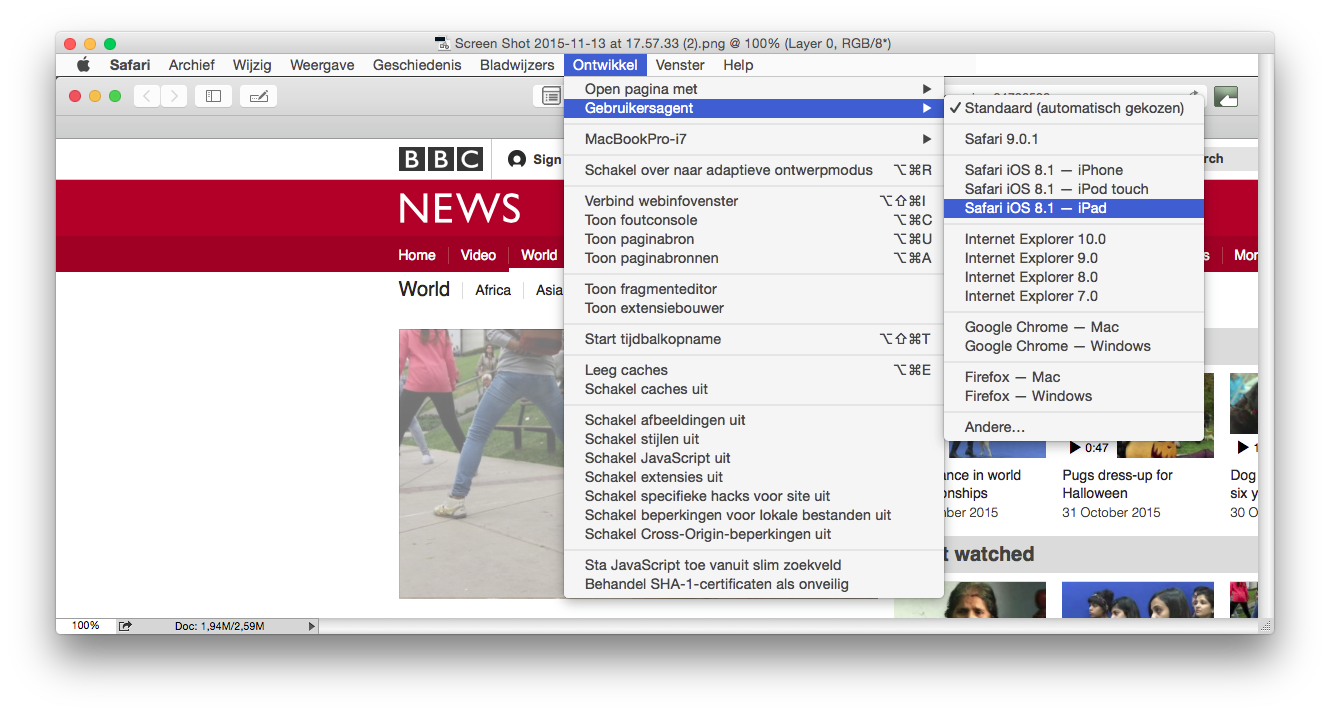Viewport: 1330px width, 714px height.
Task: Select Internet Explorer 9.0 user agent
Action: (x=1074, y=258)
